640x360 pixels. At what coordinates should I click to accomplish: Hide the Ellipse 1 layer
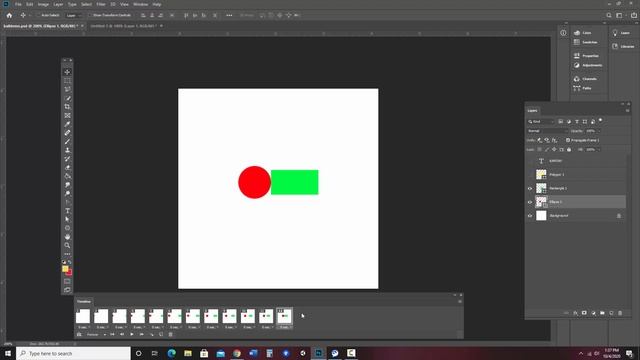530,202
